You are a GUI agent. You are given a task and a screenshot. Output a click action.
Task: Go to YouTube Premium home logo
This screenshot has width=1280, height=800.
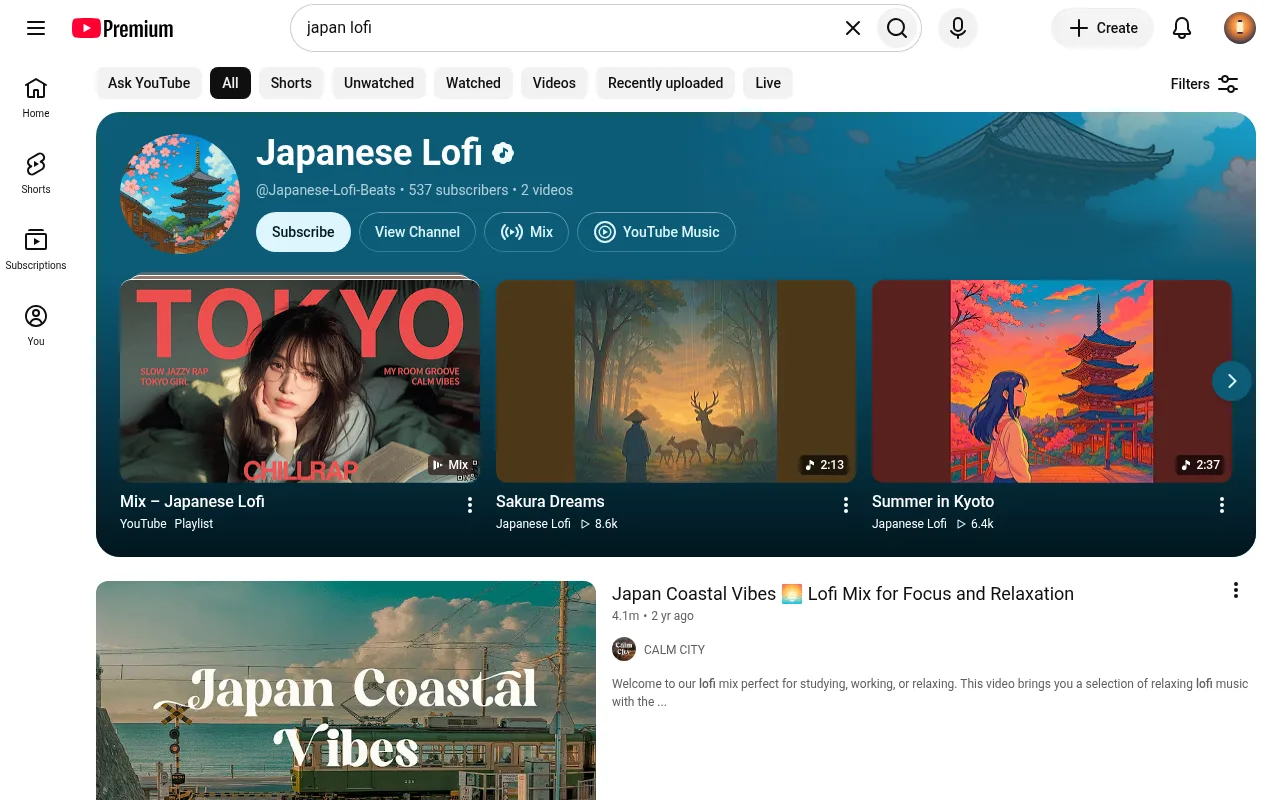[x=123, y=28]
